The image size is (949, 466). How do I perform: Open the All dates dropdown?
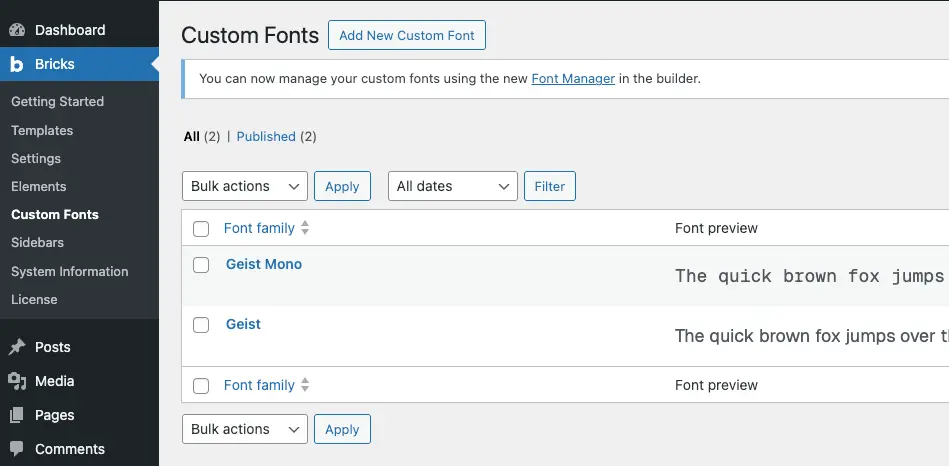click(453, 186)
